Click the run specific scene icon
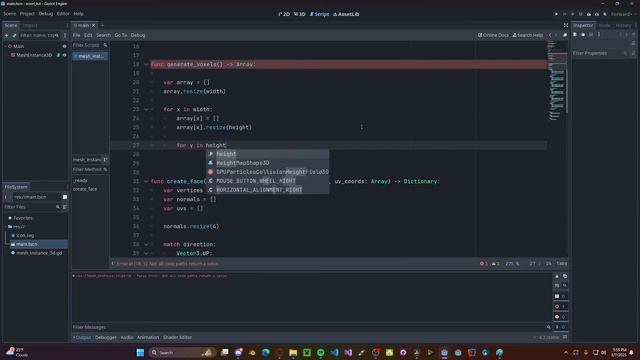The width and height of the screenshot is (640, 360). click(x=597, y=14)
